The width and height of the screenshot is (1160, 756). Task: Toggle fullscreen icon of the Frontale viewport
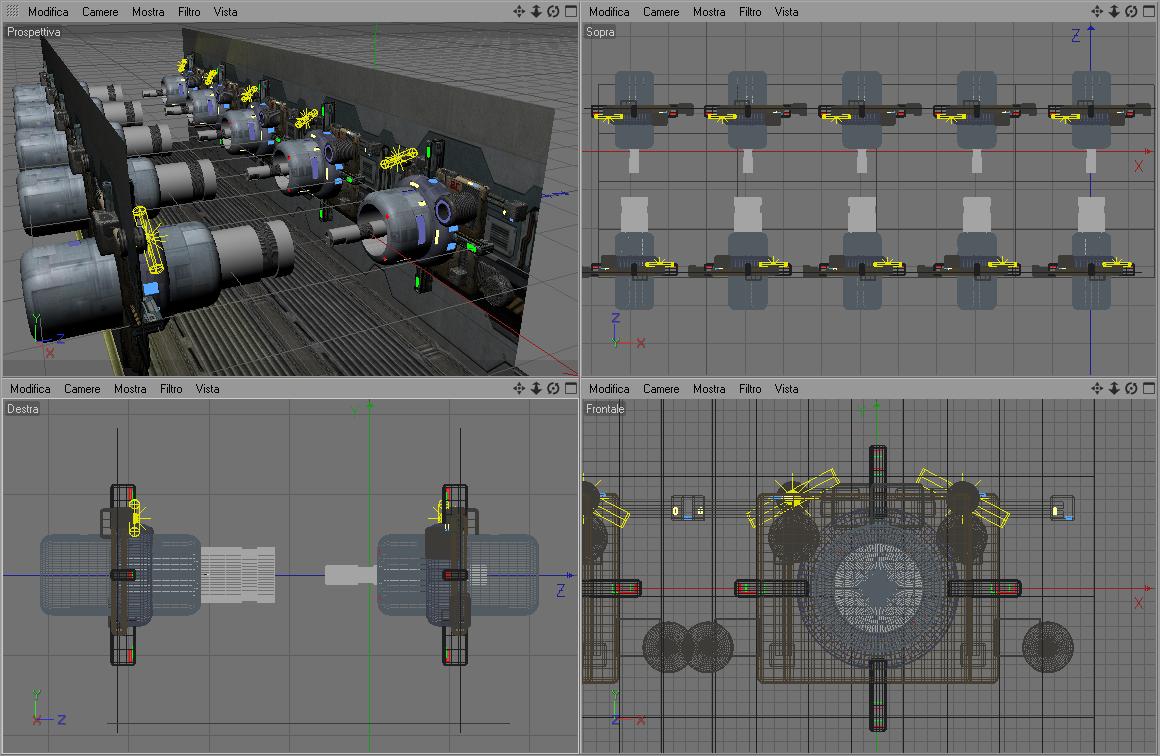tap(1149, 388)
